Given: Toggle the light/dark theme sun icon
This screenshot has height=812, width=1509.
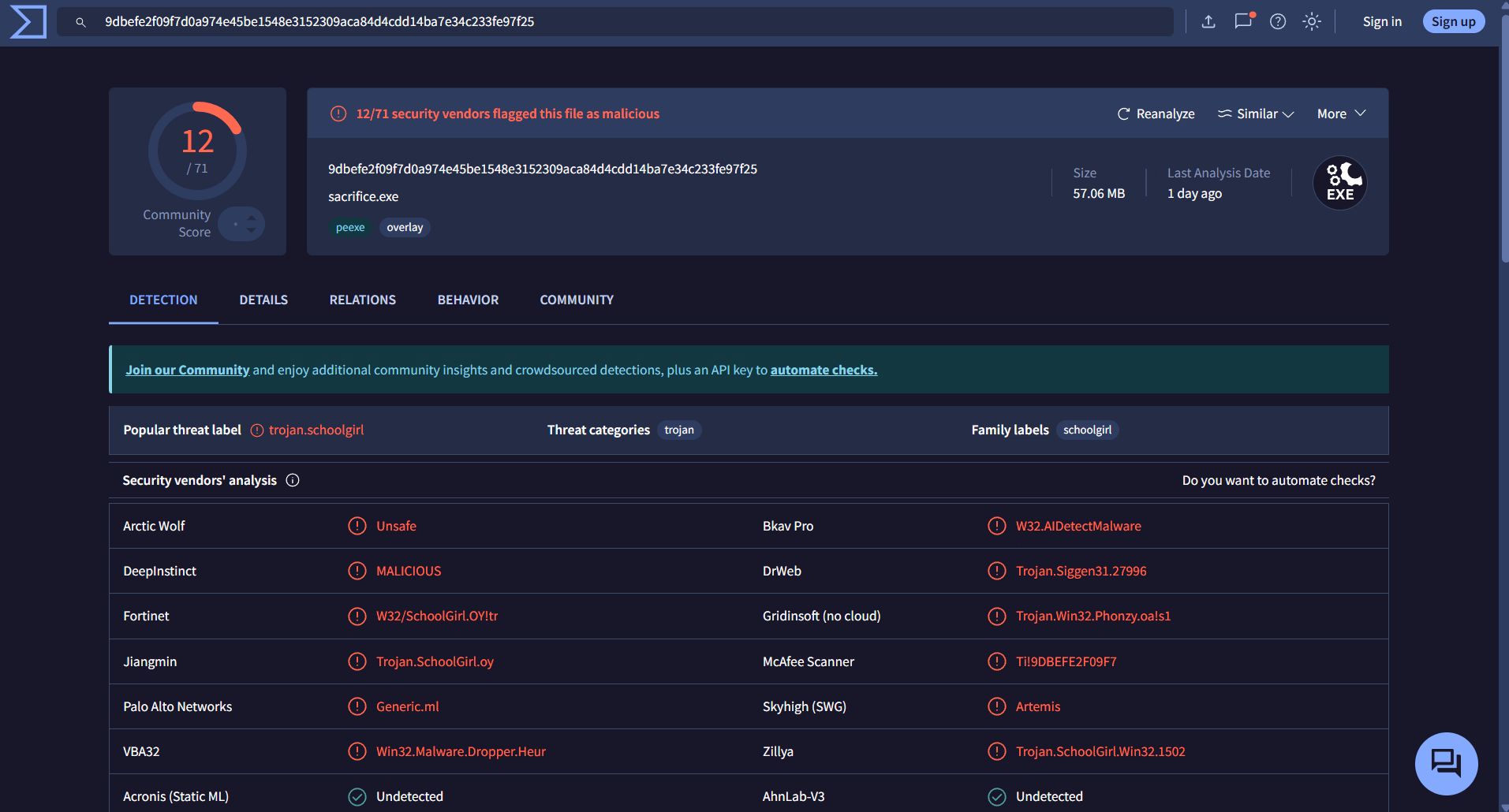Looking at the screenshot, I should point(1312,21).
